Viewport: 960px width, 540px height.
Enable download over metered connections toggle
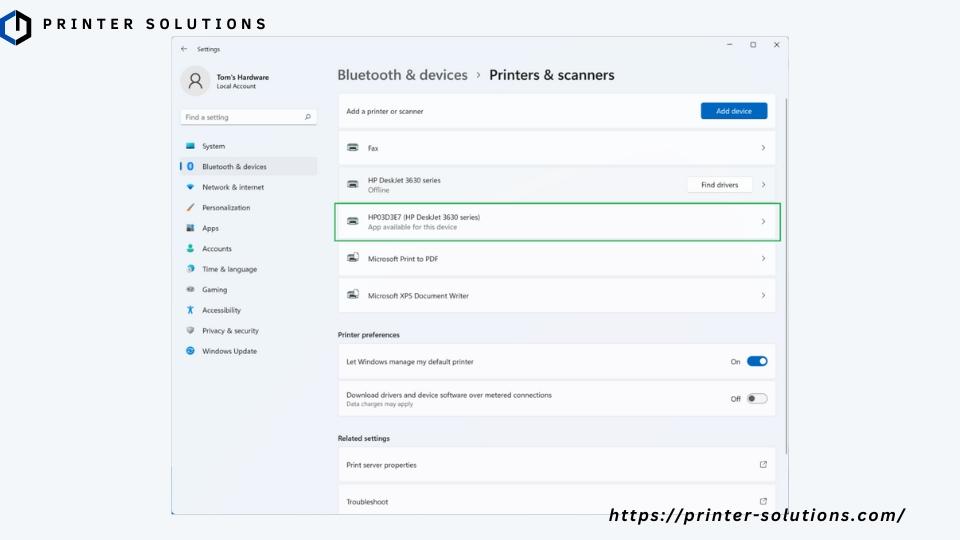(757, 399)
